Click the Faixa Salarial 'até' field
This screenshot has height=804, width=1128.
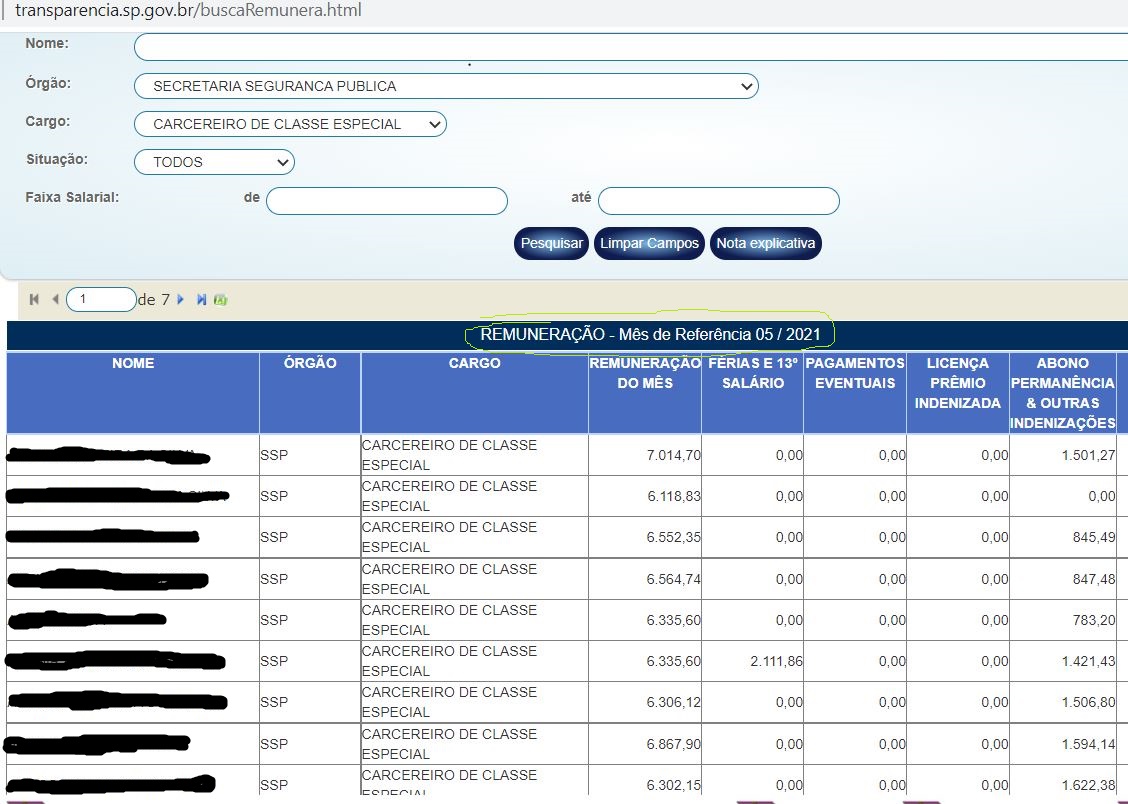[x=718, y=201]
